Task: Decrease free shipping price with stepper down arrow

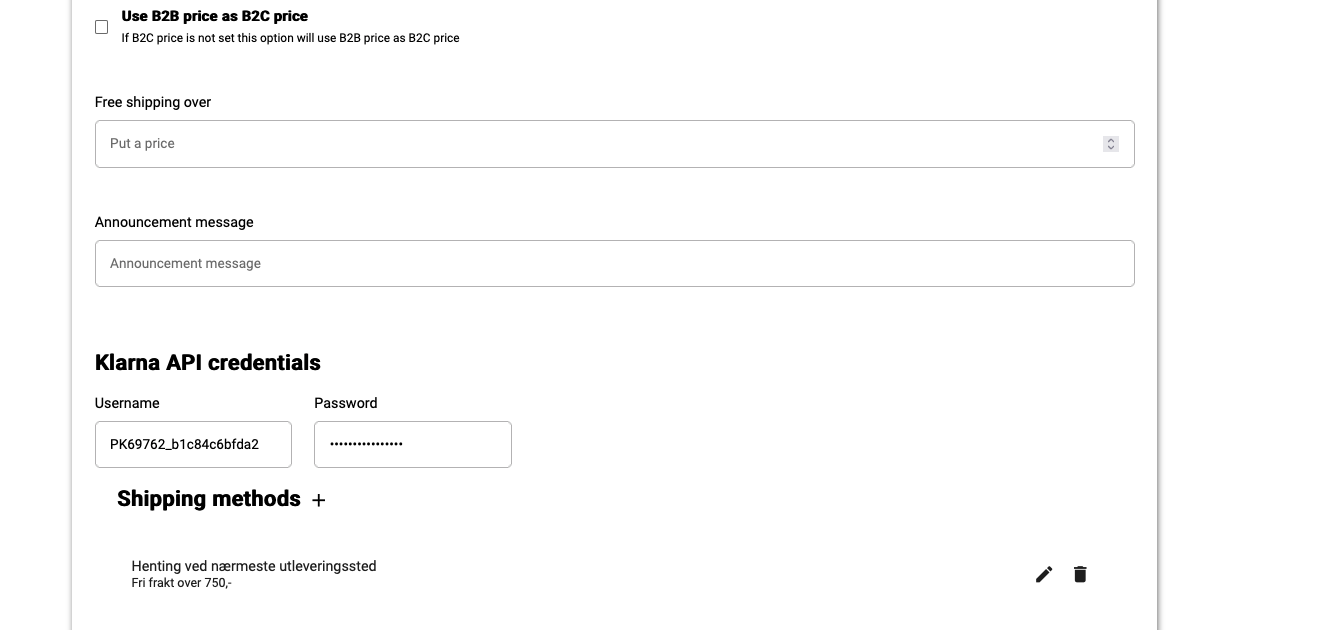Action: pyautogui.click(x=1110, y=148)
